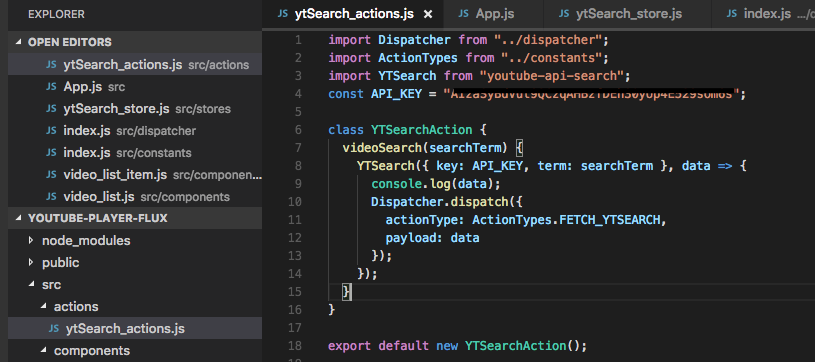Collapse the YOUTUBE-PLAYER-FLUX section
This screenshot has height=362, width=815.
pyautogui.click(x=19, y=218)
